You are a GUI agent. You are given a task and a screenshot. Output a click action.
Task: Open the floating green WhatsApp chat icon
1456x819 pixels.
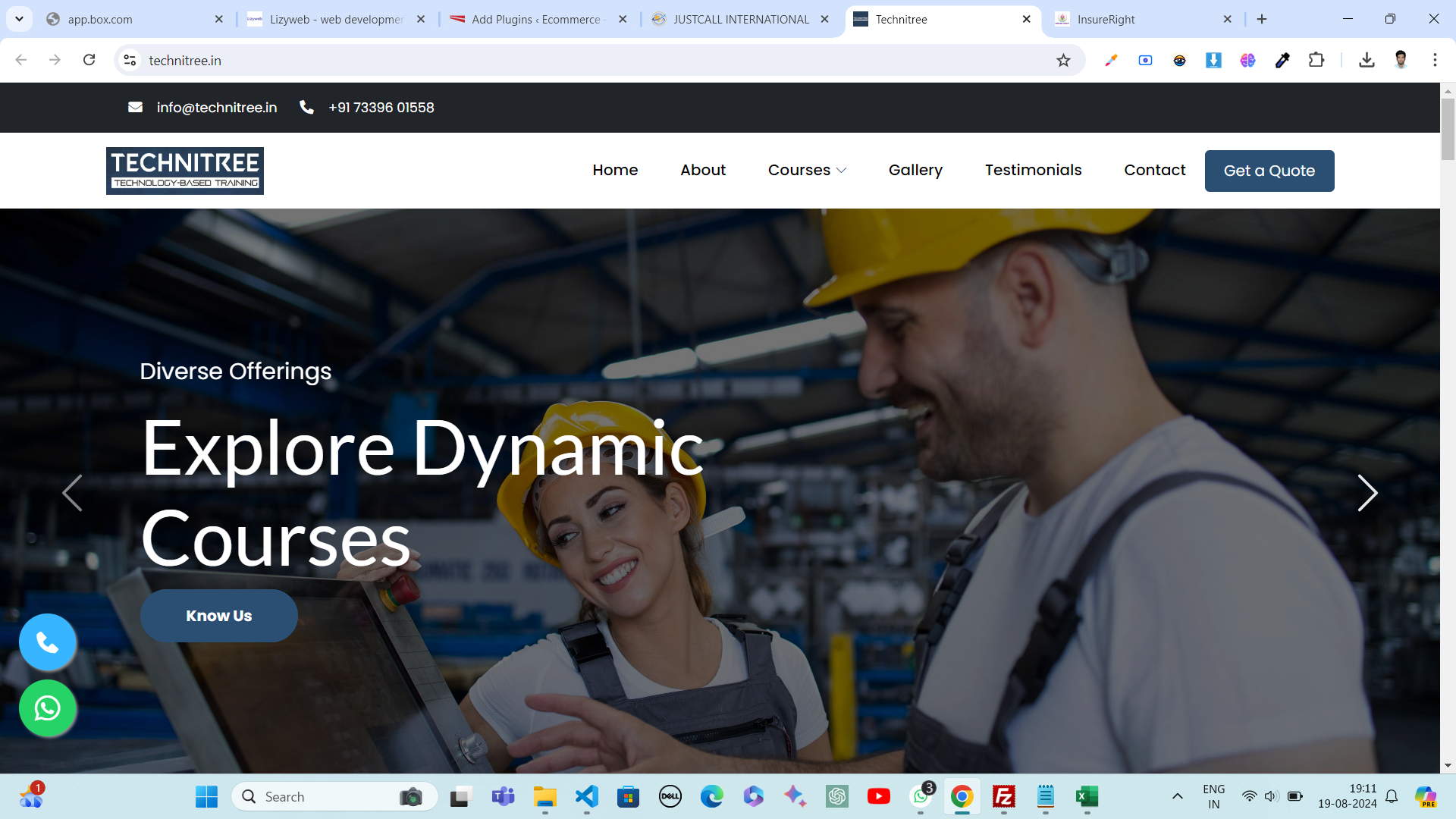tap(47, 708)
